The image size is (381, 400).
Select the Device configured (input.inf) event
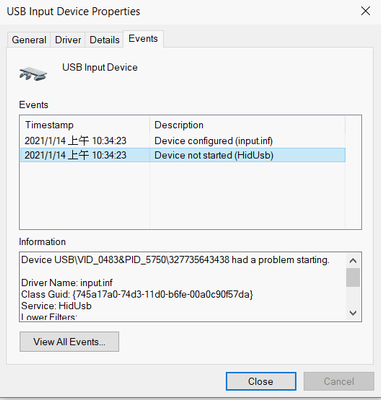click(183, 141)
